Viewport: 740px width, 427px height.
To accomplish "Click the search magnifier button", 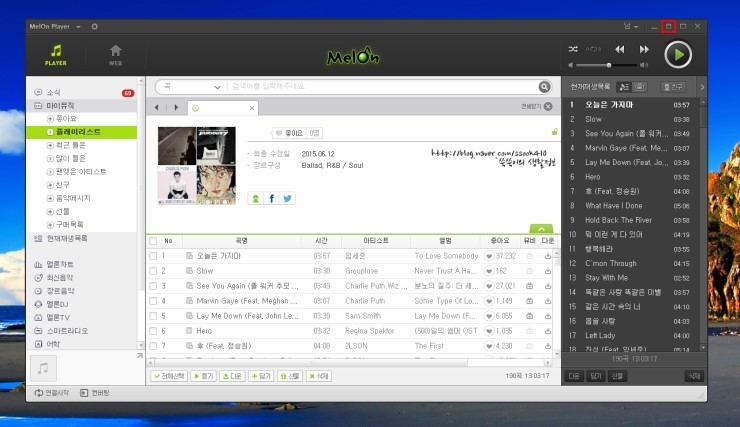I will pyautogui.click(x=544, y=86).
